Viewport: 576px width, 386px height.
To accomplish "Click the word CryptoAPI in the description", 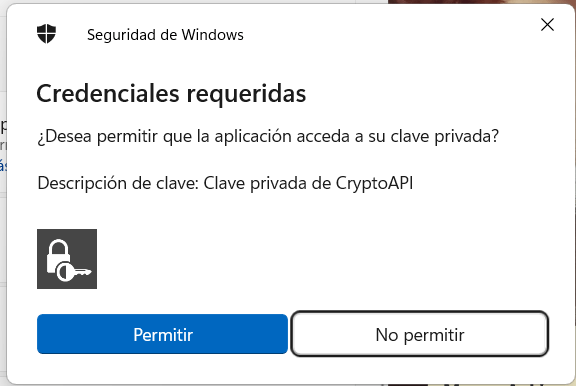I will click(x=374, y=183).
